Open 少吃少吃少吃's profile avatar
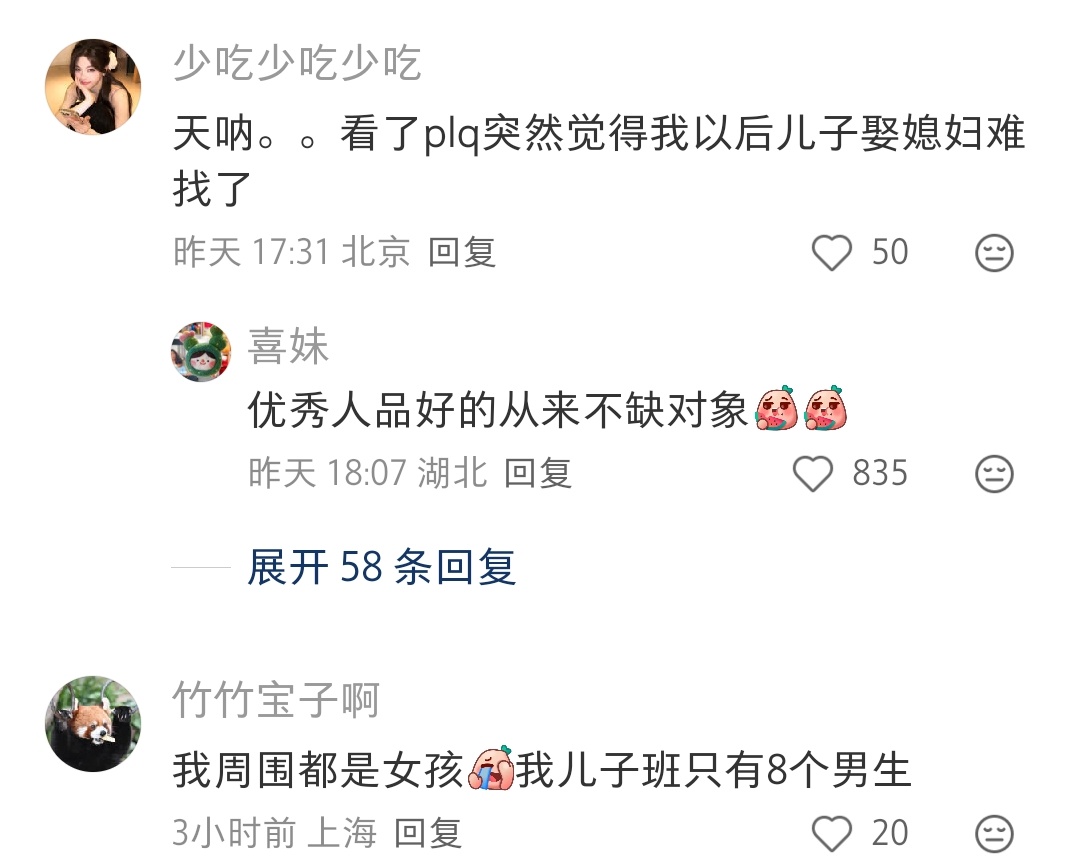The image size is (1079, 862). click(x=93, y=87)
